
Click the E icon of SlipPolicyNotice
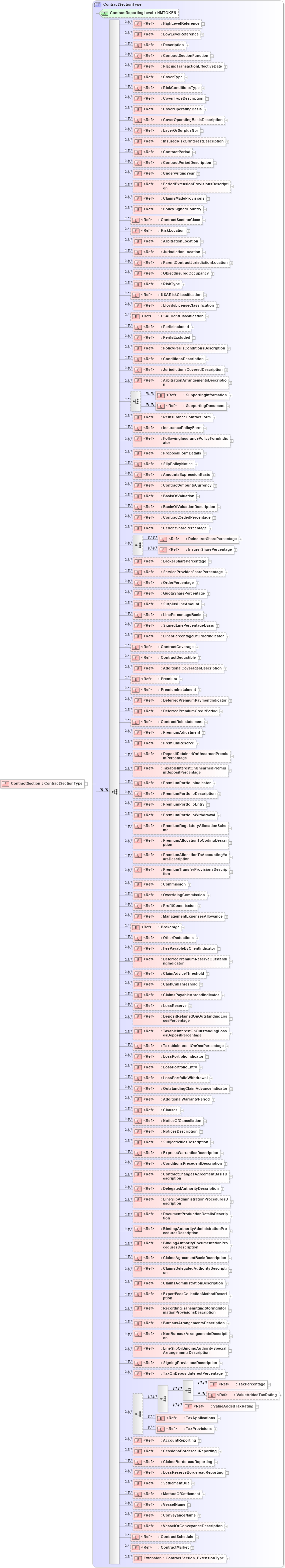coord(138,464)
